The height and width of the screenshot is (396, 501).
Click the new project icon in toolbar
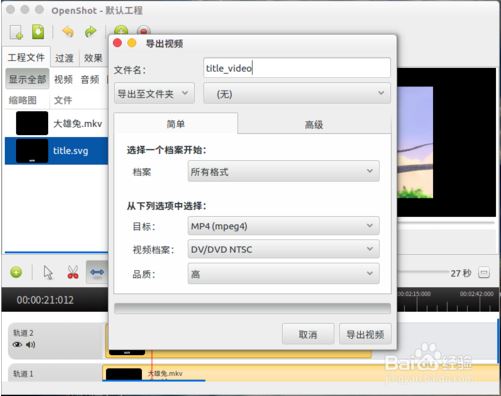tap(16, 33)
